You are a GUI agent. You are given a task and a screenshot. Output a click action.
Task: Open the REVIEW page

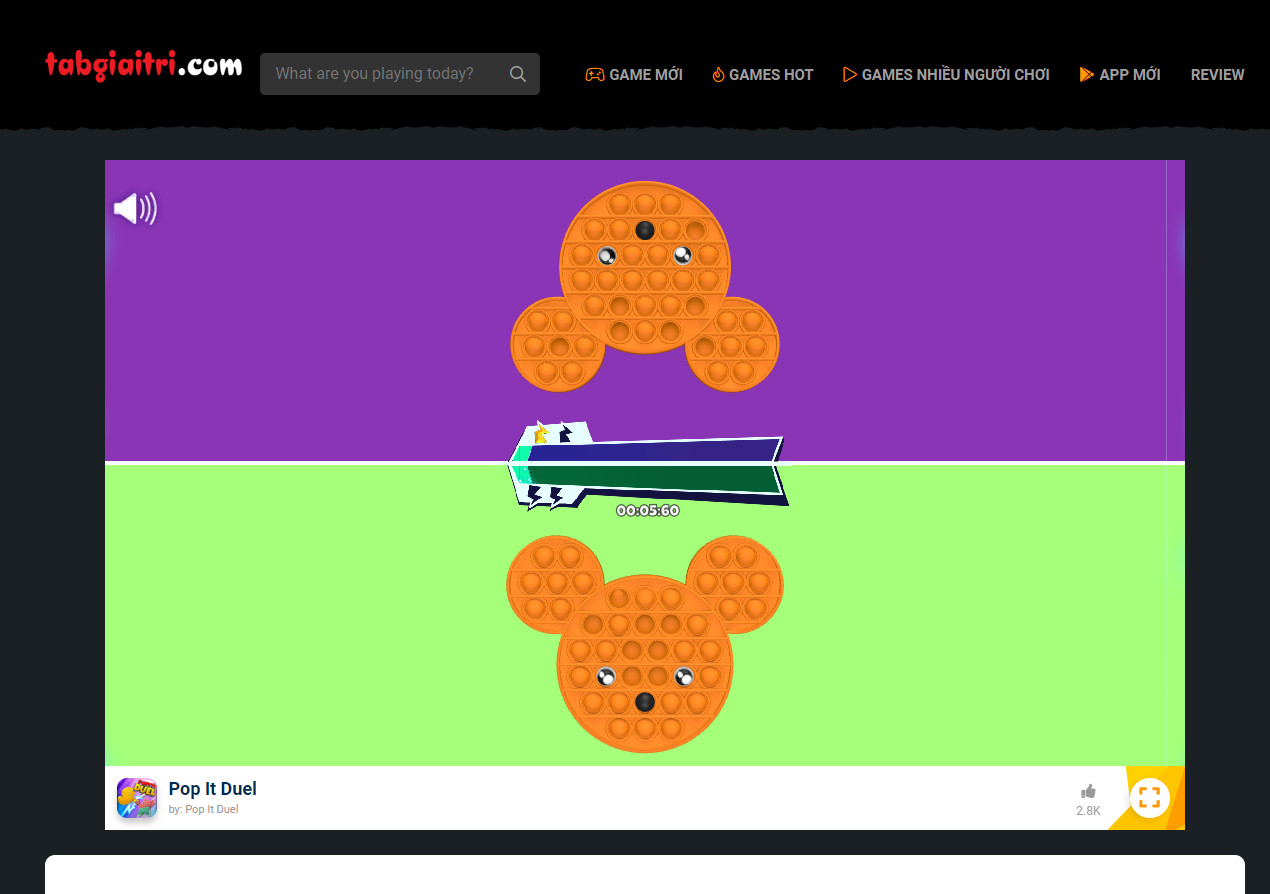point(1217,75)
